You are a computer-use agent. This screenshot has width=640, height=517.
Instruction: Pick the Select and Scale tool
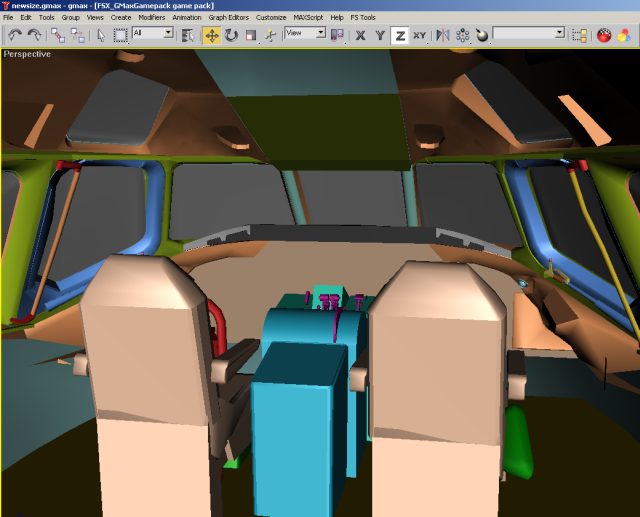tap(250, 35)
